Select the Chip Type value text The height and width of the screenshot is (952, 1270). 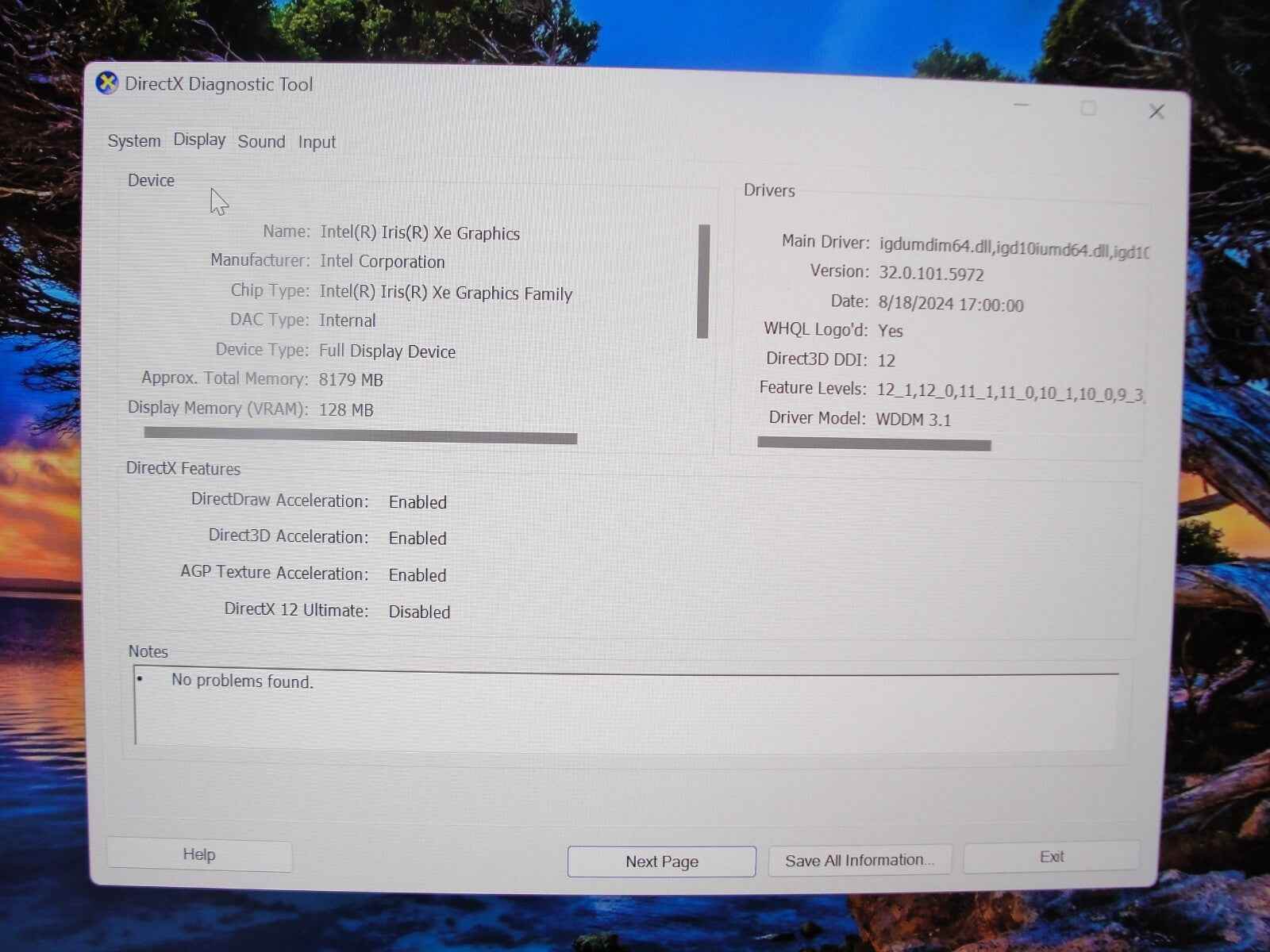click(x=444, y=293)
